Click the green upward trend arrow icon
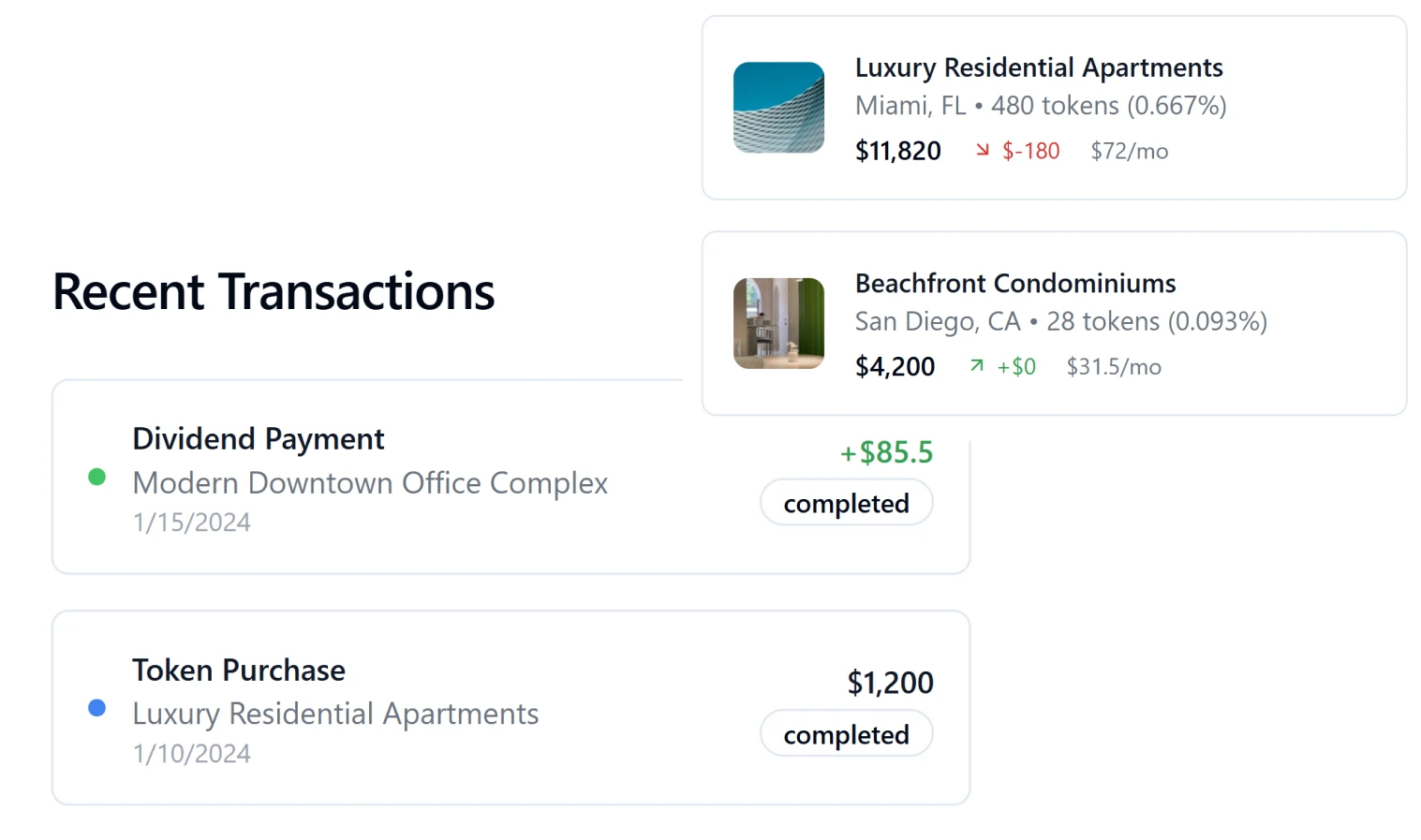This screenshot has width=1421, height=840. [977, 366]
